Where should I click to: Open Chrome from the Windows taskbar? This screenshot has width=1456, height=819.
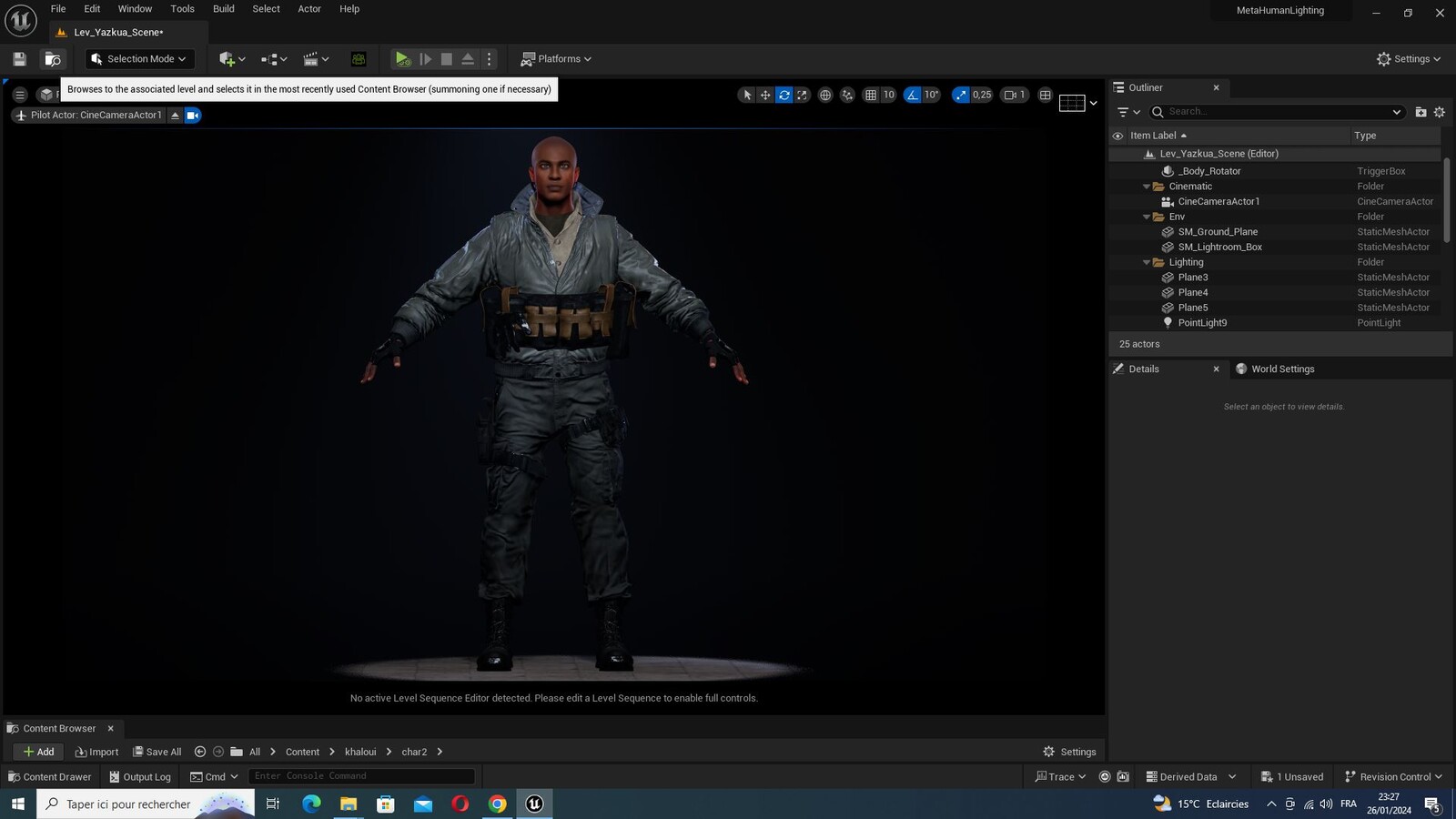click(497, 804)
